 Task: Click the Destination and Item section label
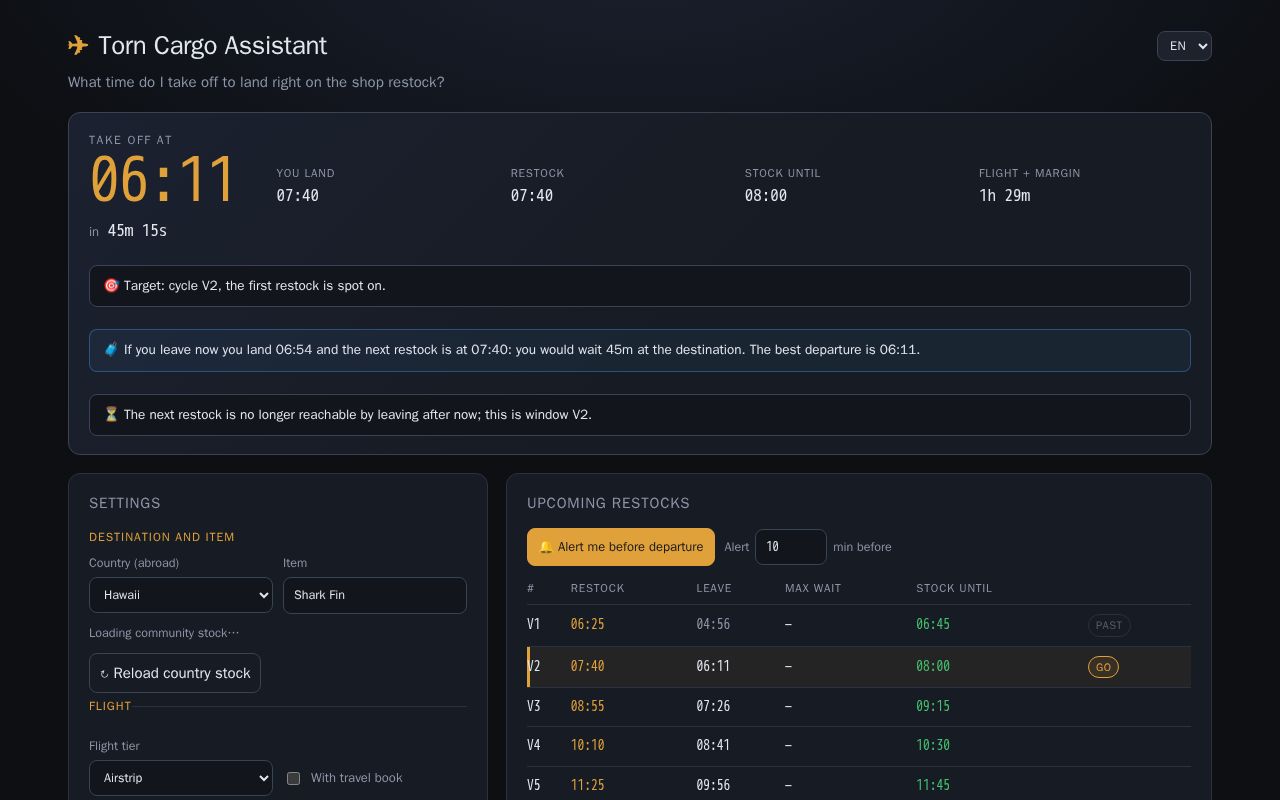[162, 537]
